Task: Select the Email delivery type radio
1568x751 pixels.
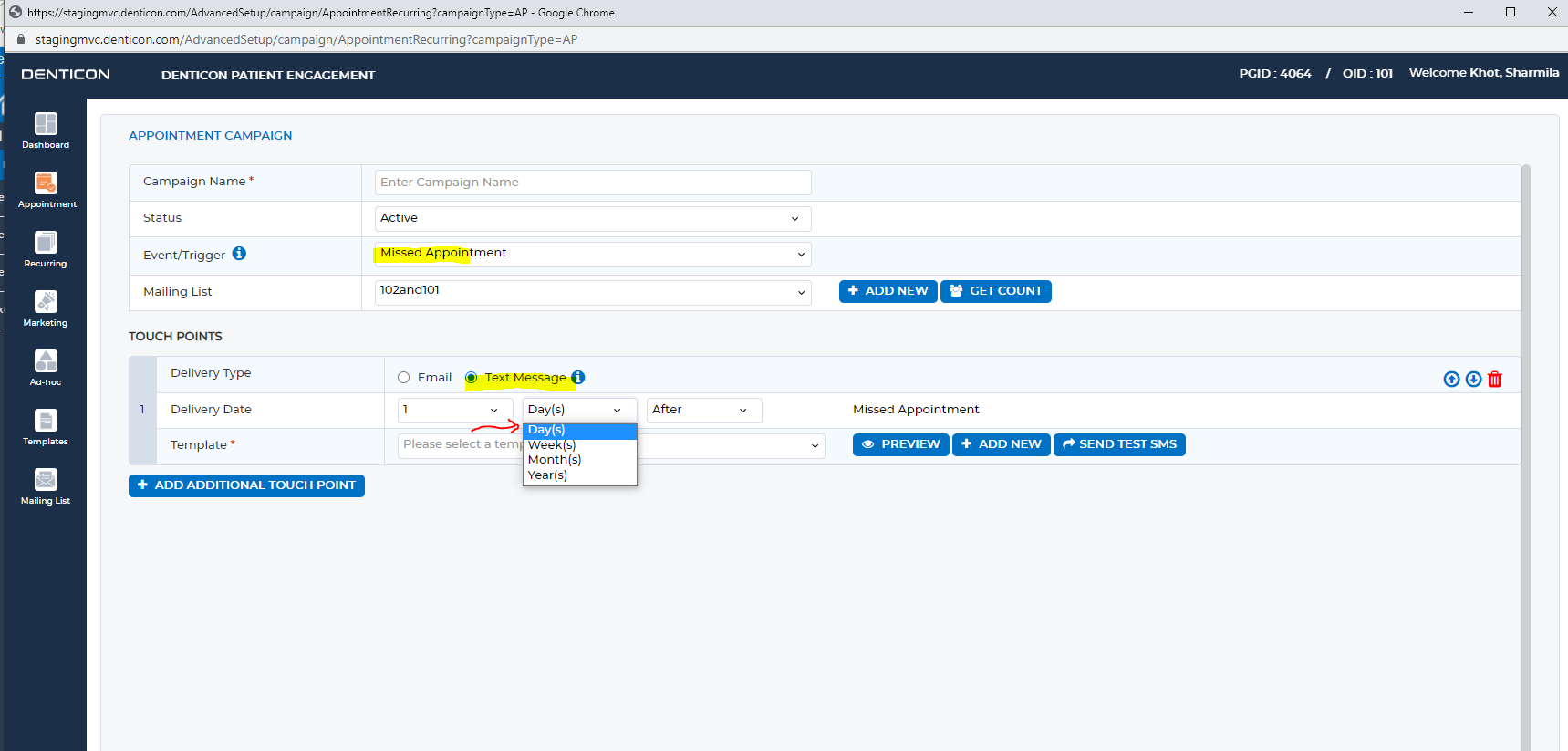Action: click(403, 378)
